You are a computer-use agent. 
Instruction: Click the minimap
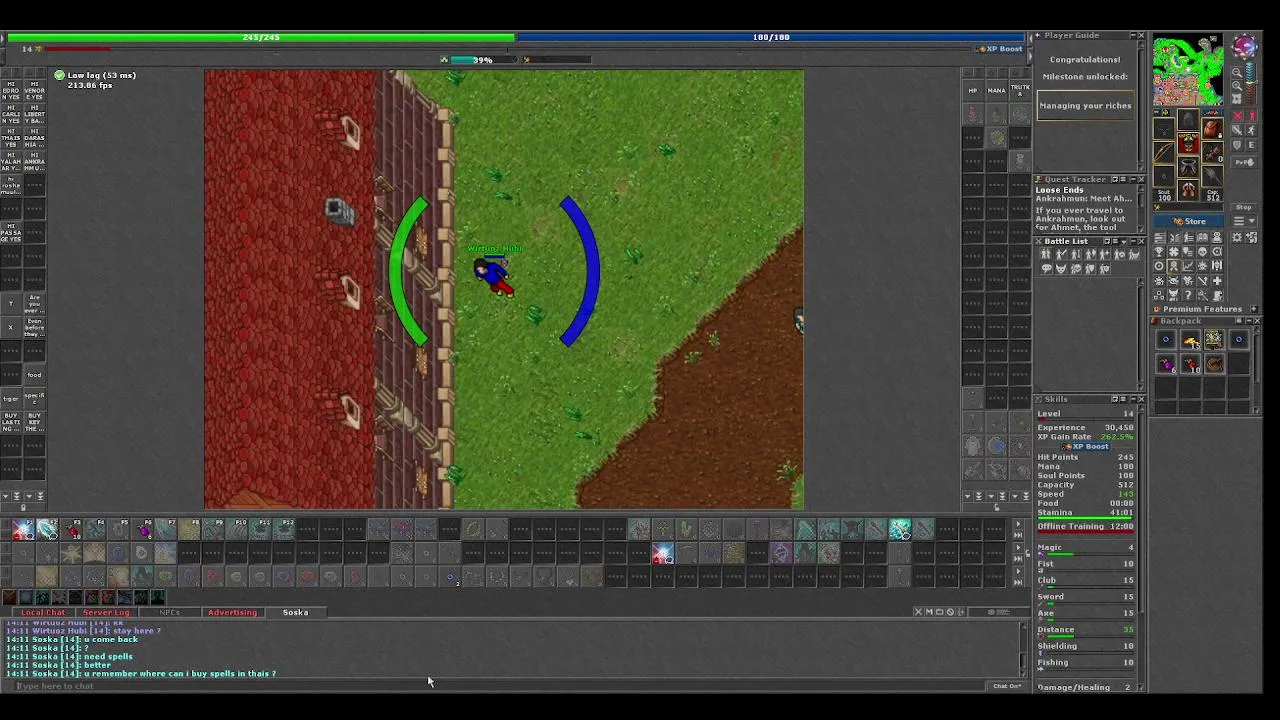click(1188, 70)
